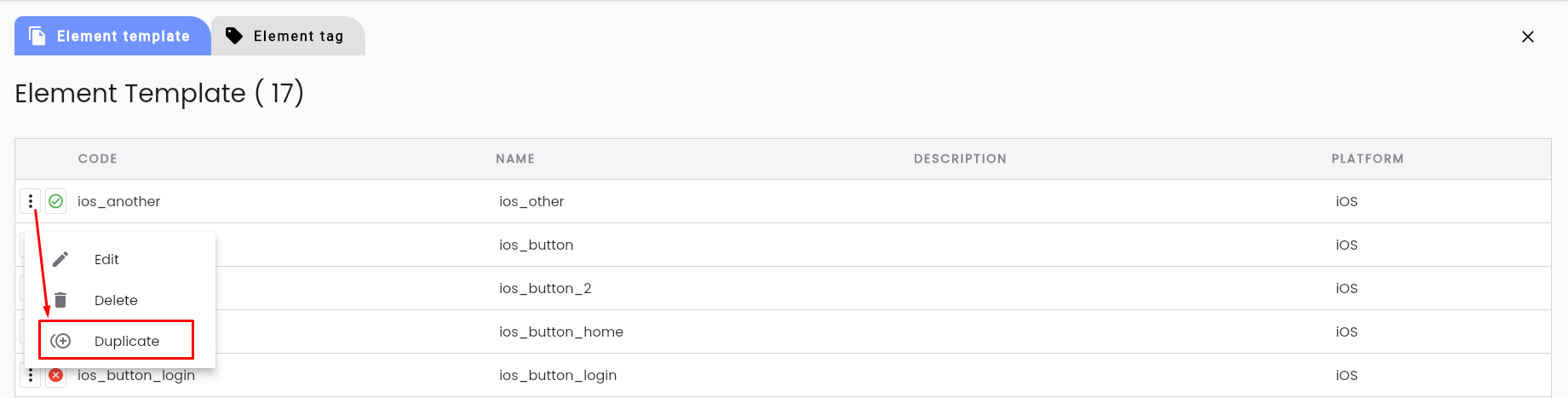Click the green check status icon for ios_another
The width and height of the screenshot is (1568, 398).
pyautogui.click(x=56, y=201)
